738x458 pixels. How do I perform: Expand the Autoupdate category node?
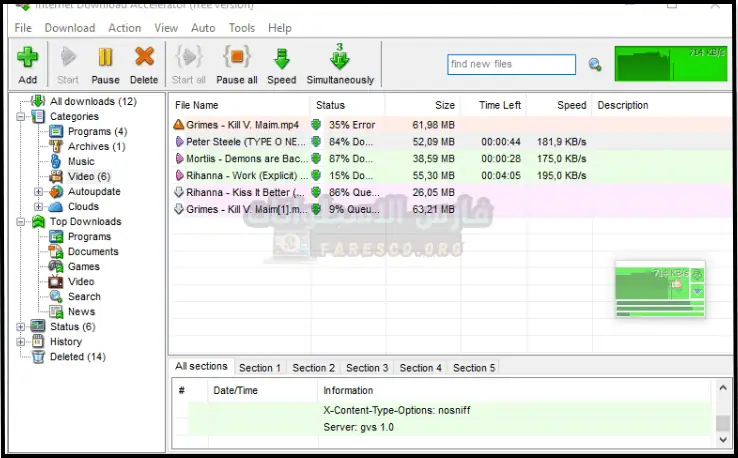point(39,192)
